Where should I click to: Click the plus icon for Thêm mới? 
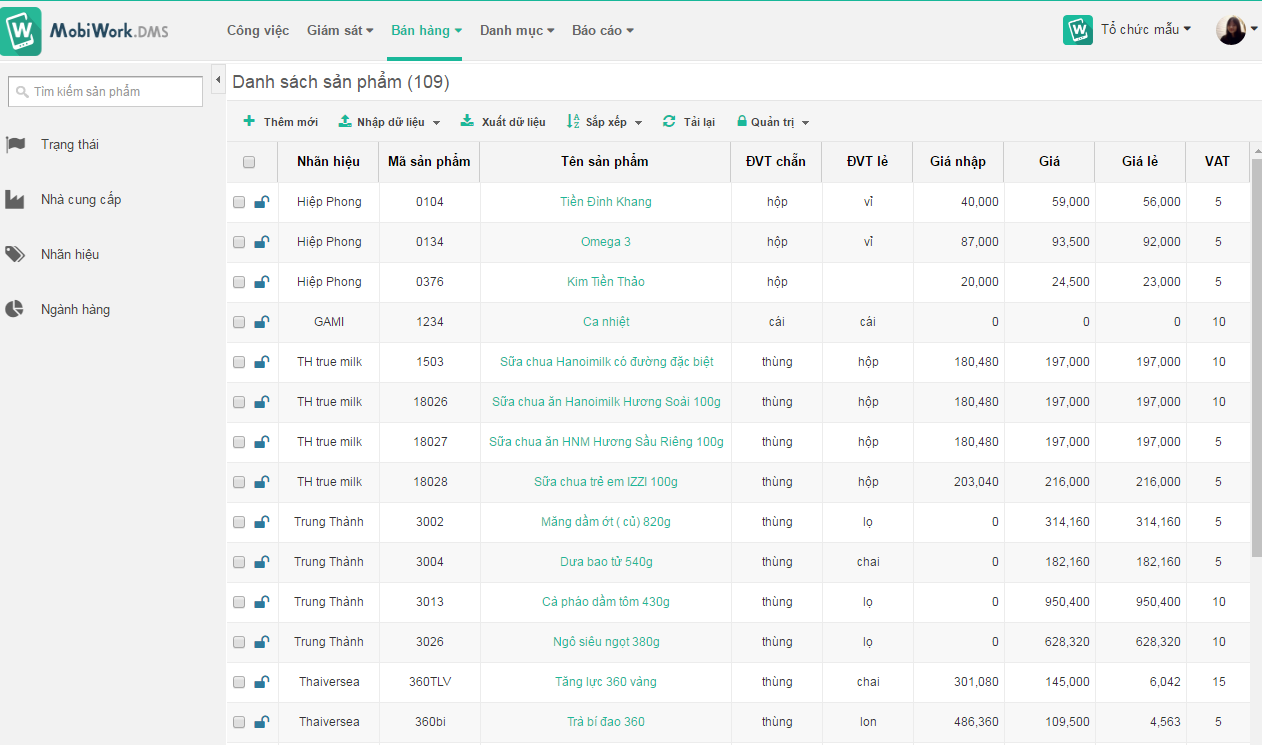[x=249, y=122]
